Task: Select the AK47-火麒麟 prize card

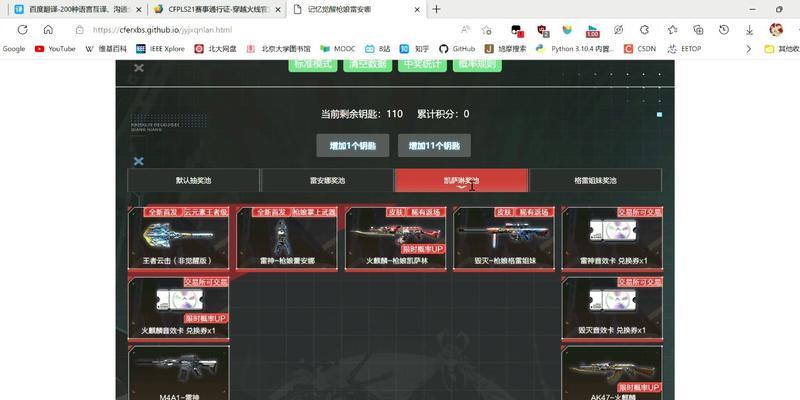Action: tap(612, 373)
